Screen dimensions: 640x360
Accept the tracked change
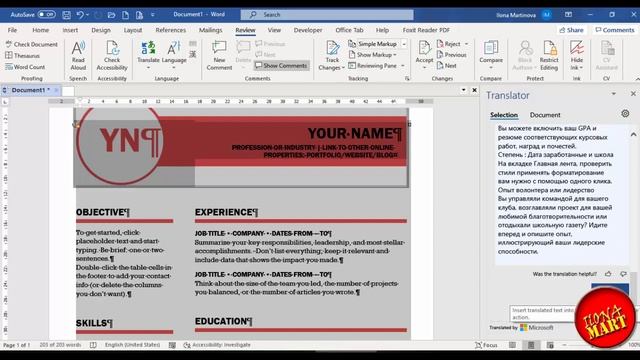(x=424, y=55)
